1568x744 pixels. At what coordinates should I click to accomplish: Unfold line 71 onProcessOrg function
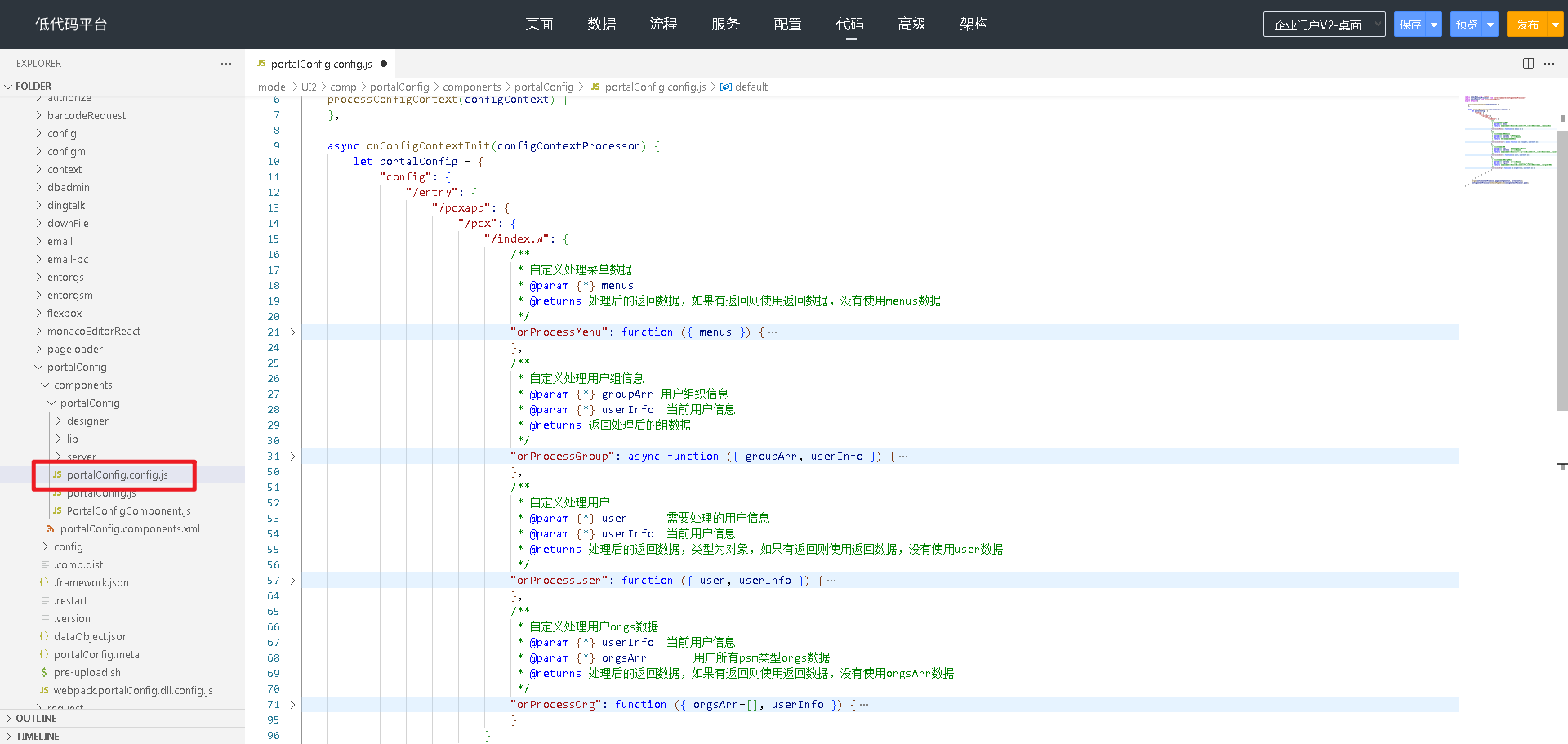point(292,705)
